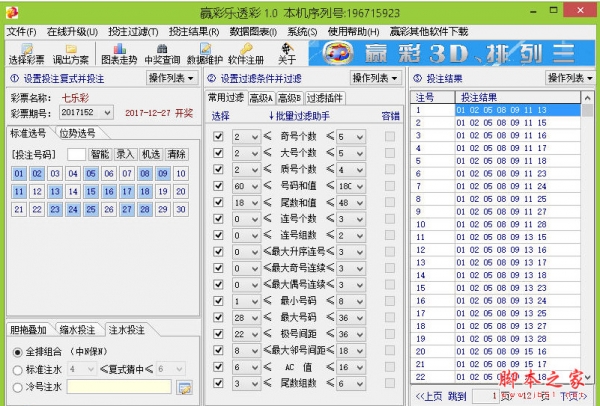The width and height of the screenshot is (600, 406).
Task: Open the 投注过滤(T) menu
Action: pos(133,32)
